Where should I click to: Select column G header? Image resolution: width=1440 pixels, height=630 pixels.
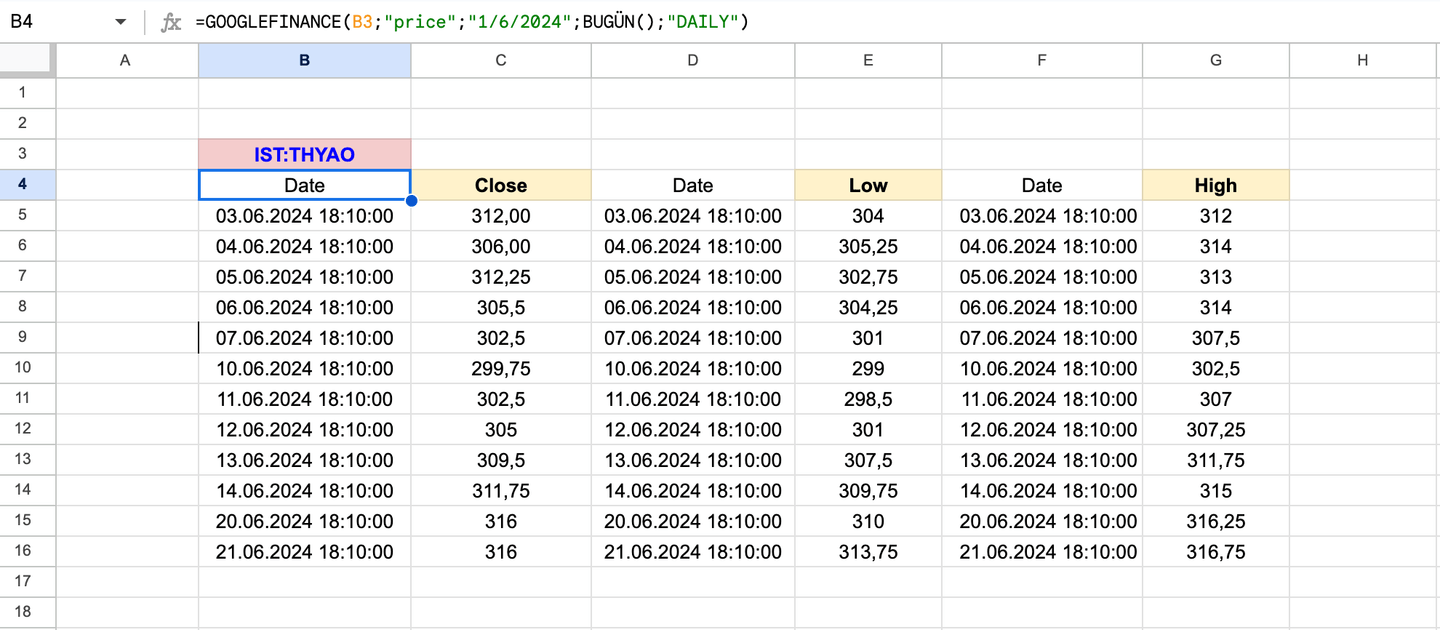coord(1215,61)
